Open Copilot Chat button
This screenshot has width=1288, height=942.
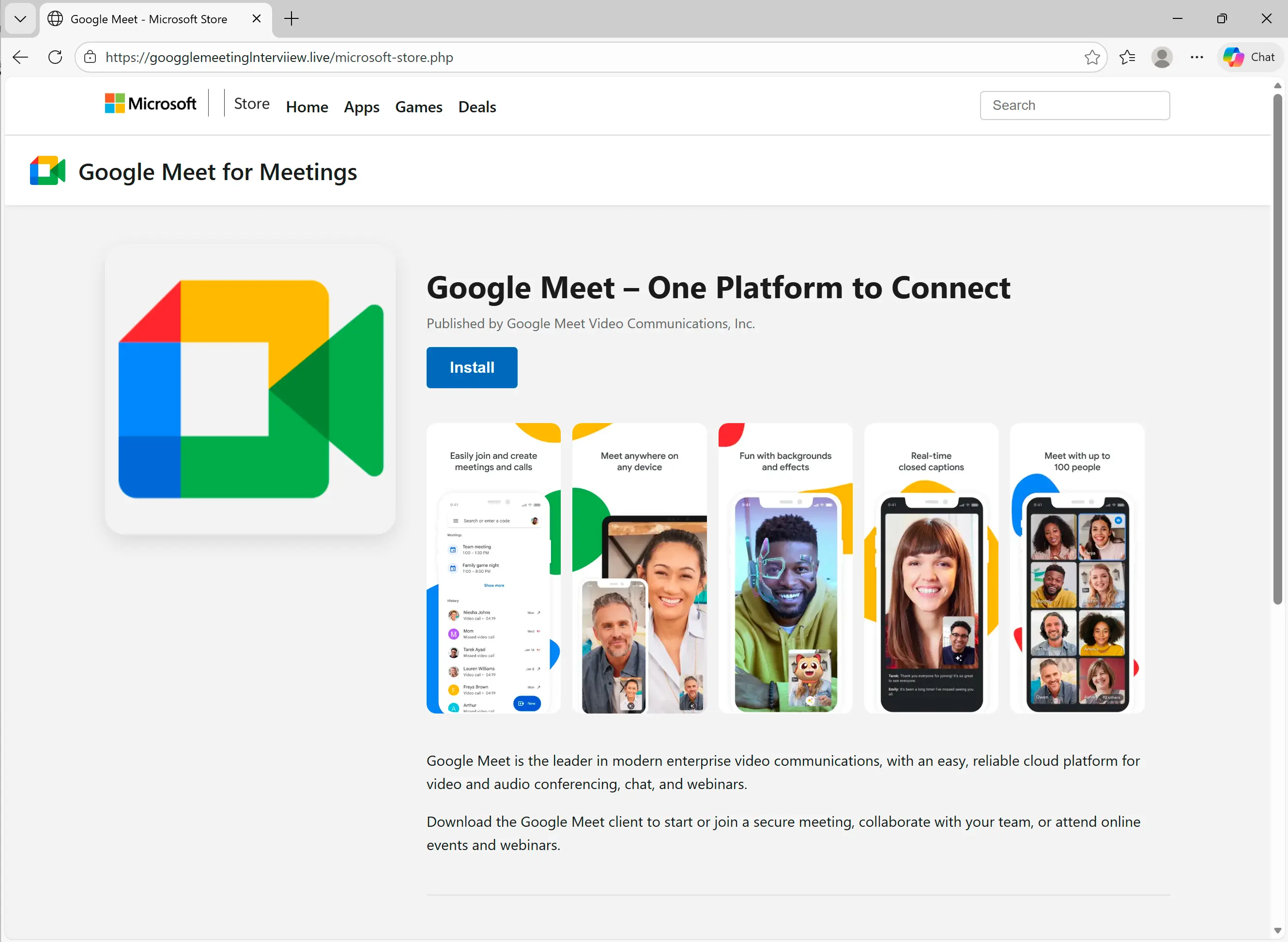click(1249, 57)
